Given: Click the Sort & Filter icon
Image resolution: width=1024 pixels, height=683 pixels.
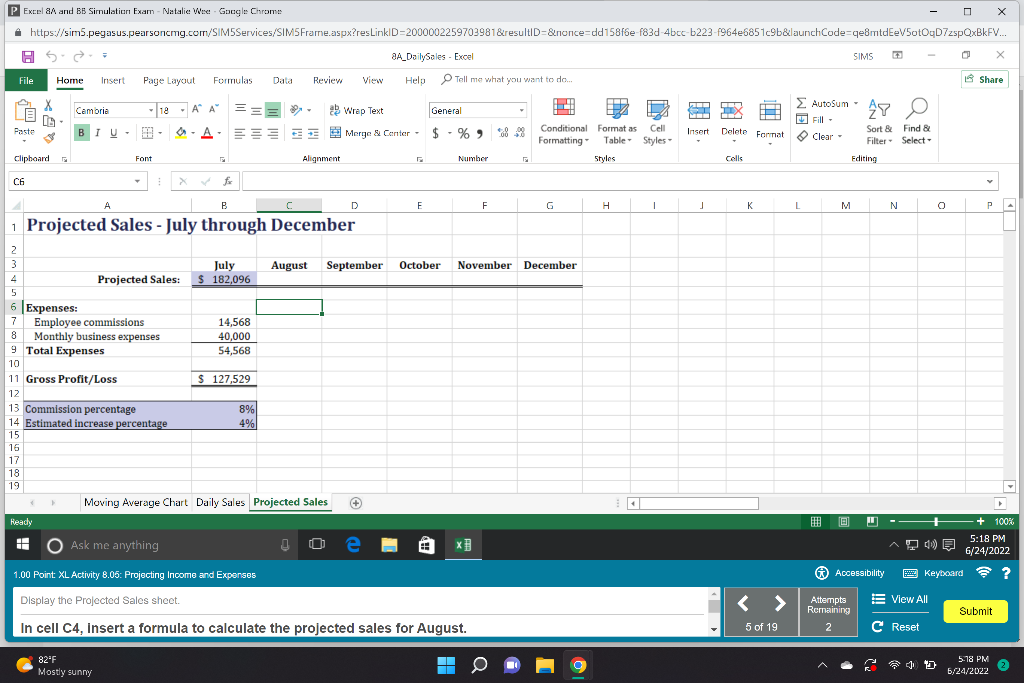Looking at the screenshot, I should (x=878, y=120).
